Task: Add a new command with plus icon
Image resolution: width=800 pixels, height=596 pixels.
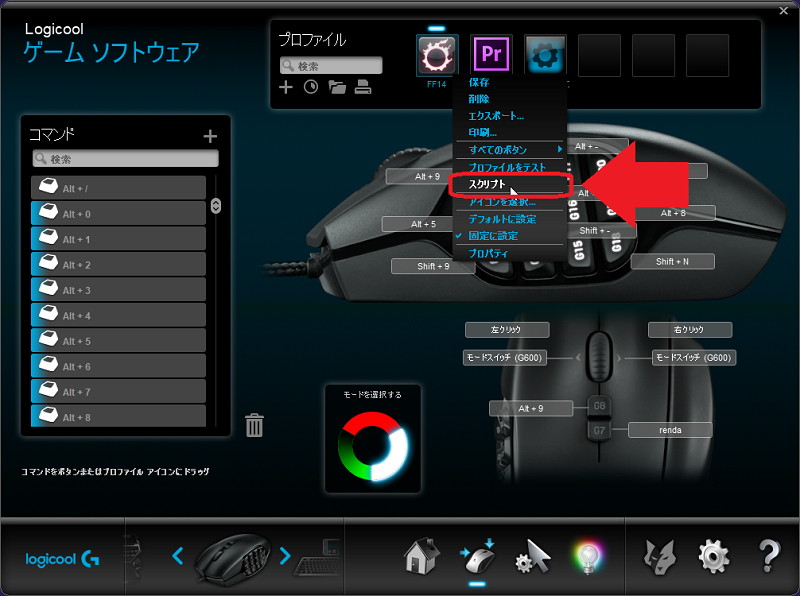Action: (210, 136)
